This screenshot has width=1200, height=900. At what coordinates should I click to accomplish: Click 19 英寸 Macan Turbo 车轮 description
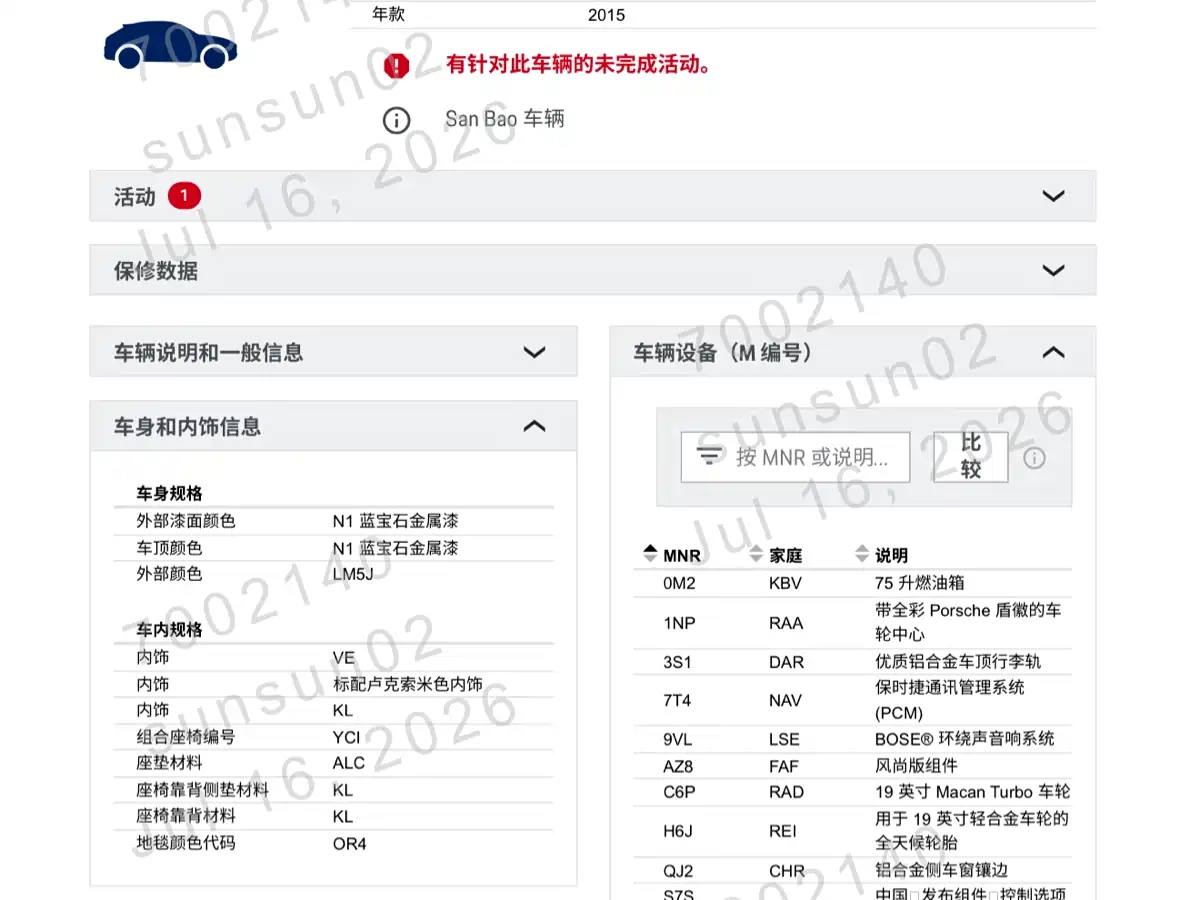click(972, 792)
